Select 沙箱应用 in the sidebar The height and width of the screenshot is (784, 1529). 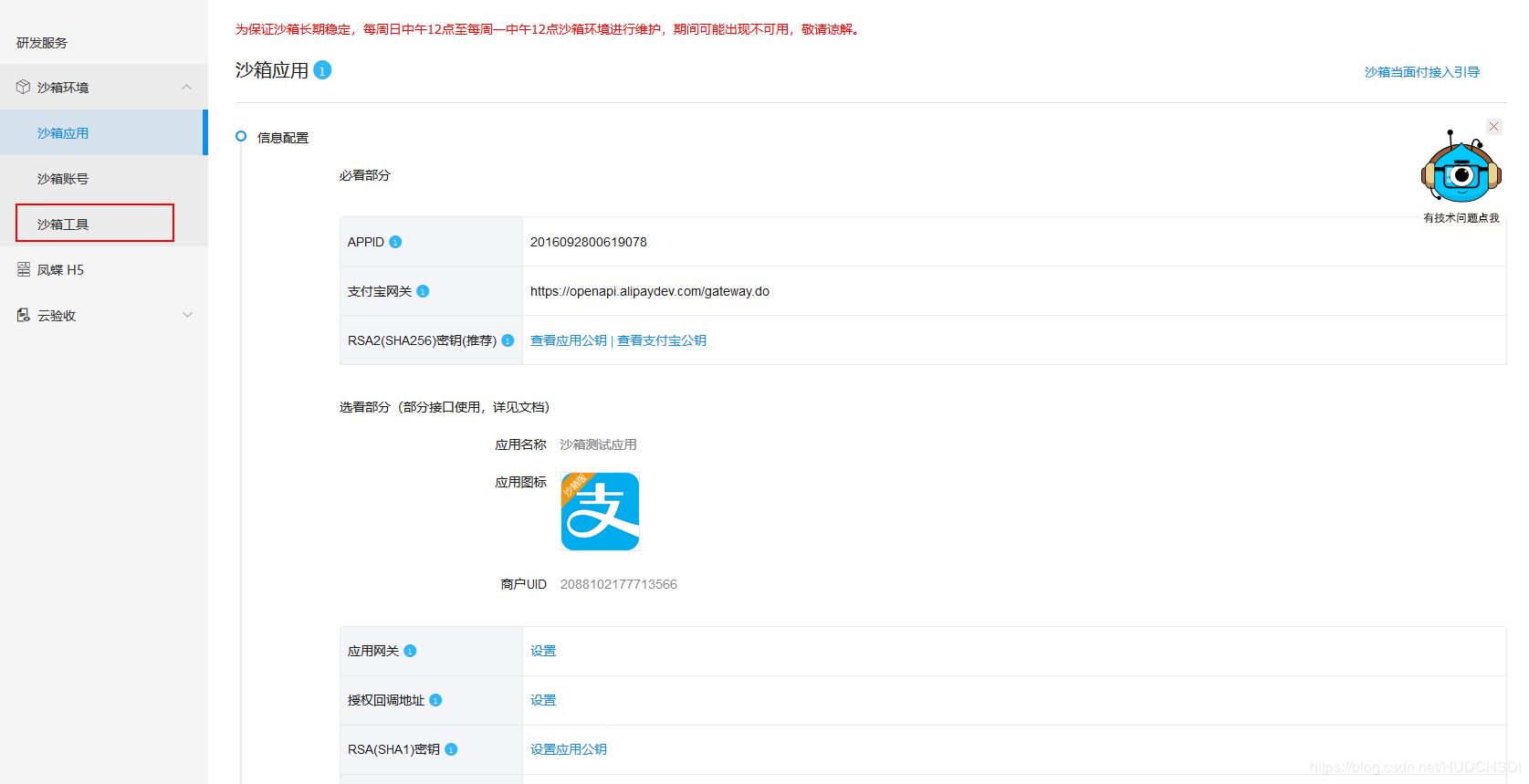(x=63, y=133)
